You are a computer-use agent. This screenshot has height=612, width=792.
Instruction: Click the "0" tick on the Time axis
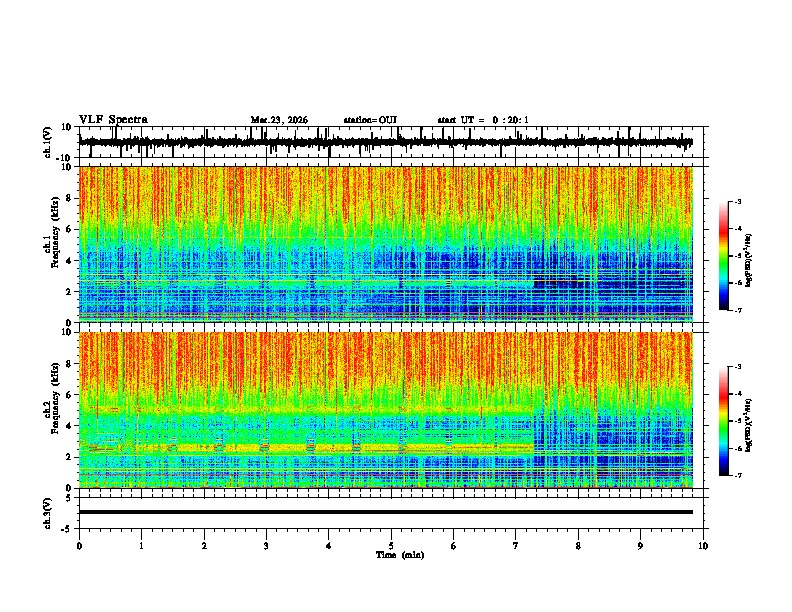click(79, 546)
